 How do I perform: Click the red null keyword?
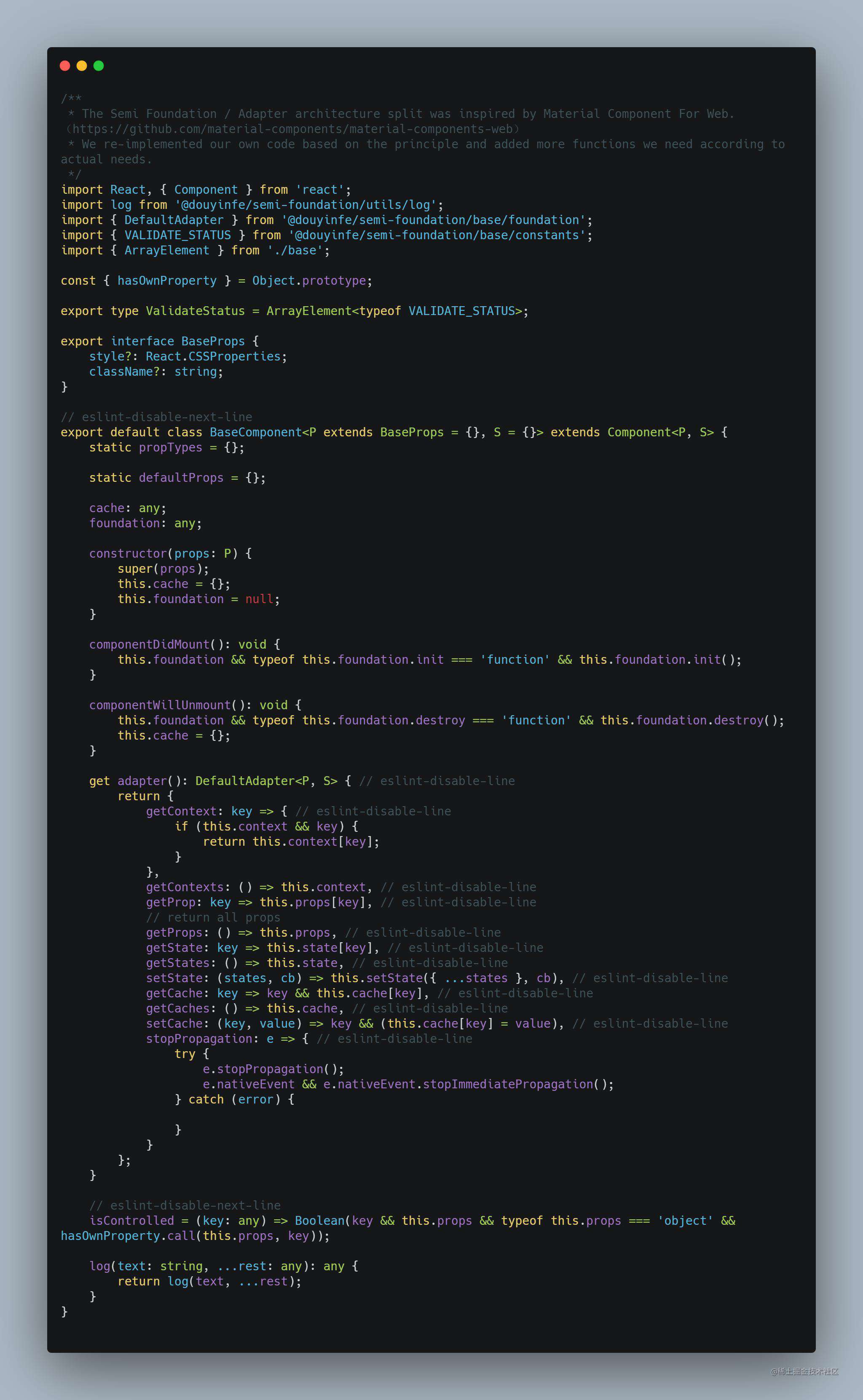click(259, 599)
